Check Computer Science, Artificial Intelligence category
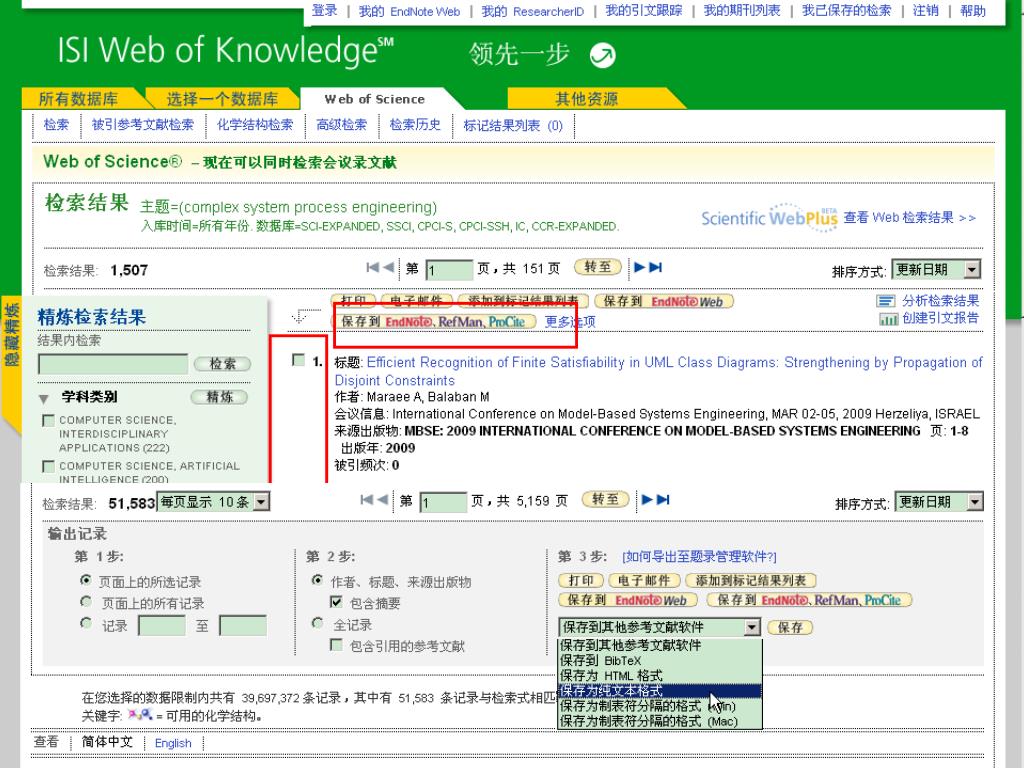 [x=48, y=466]
